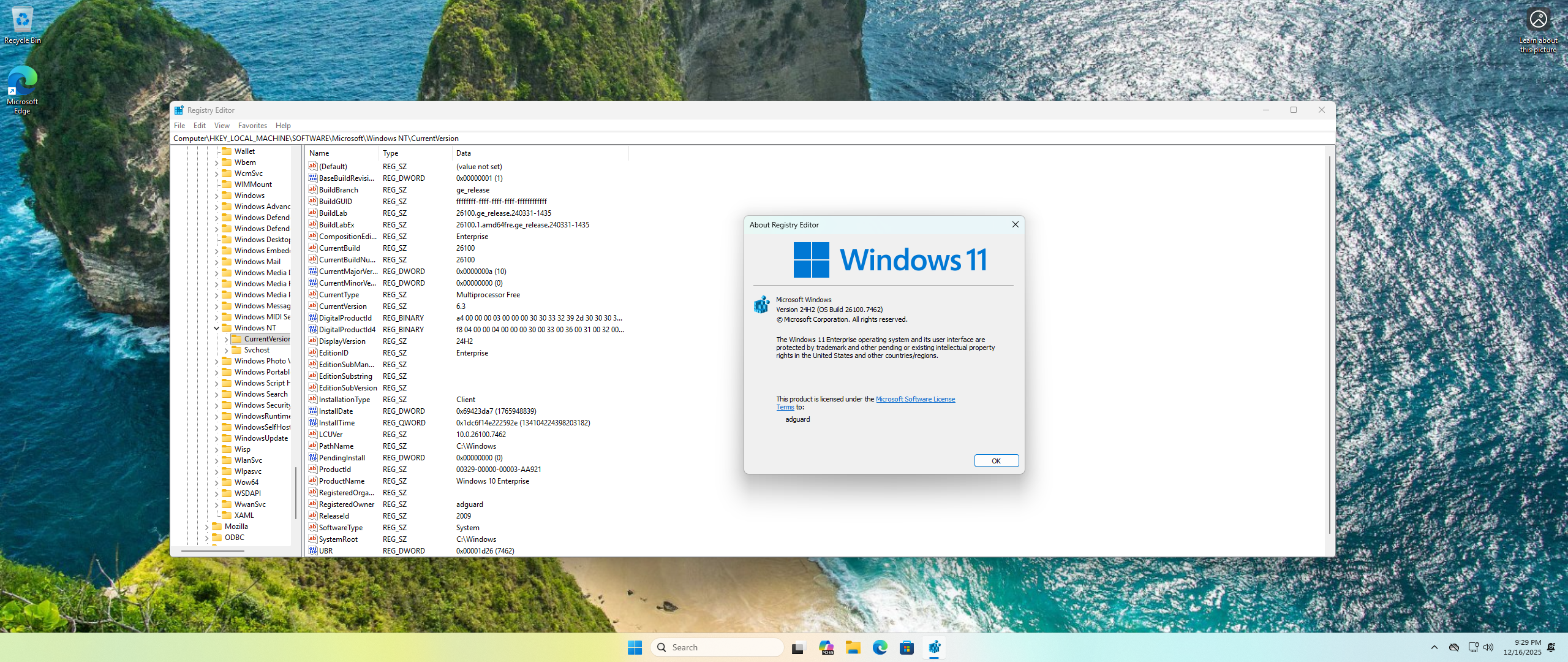
Task: Click the ProductName string value icon
Action: (313, 481)
